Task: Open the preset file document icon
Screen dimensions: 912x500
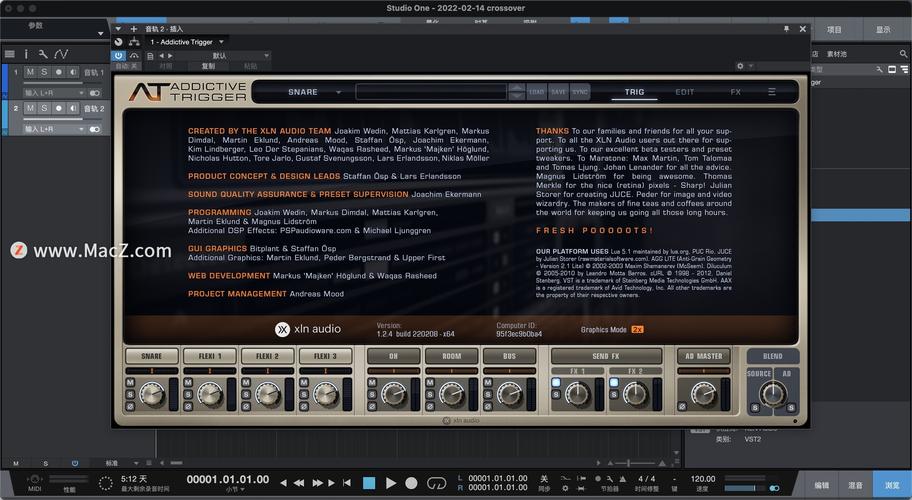Action: pyautogui.click(x=150, y=56)
